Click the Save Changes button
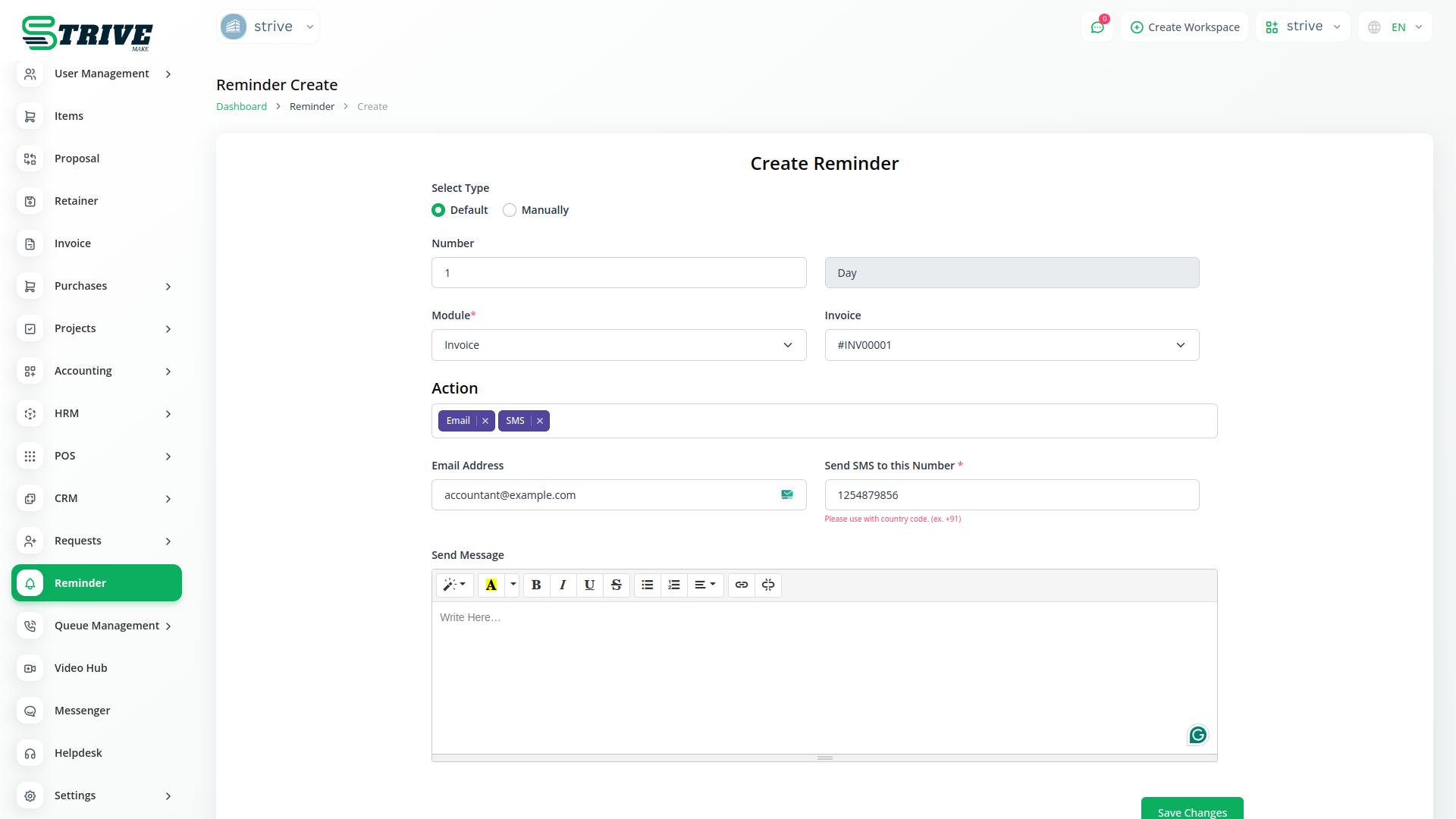 click(x=1191, y=811)
